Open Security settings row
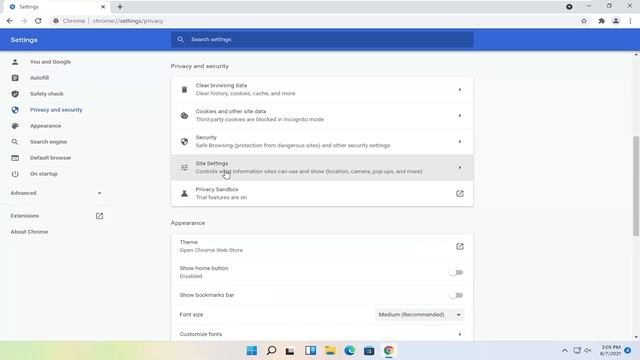The image size is (640, 360). pyautogui.click(x=322, y=141)
